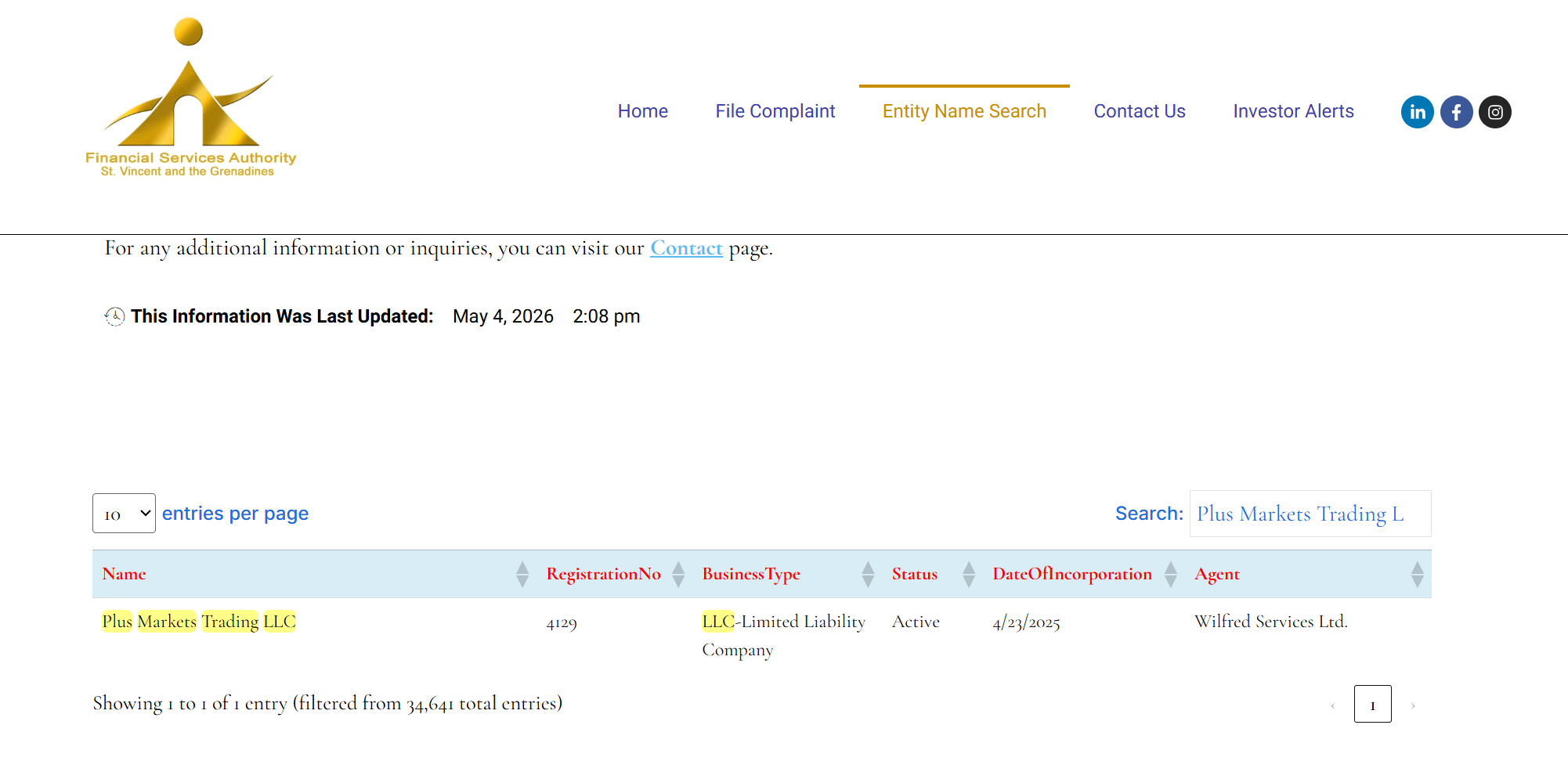Open the Contact Us menu item
Viewport: 1568px width, 761px height.
[x=1140, y=111]
